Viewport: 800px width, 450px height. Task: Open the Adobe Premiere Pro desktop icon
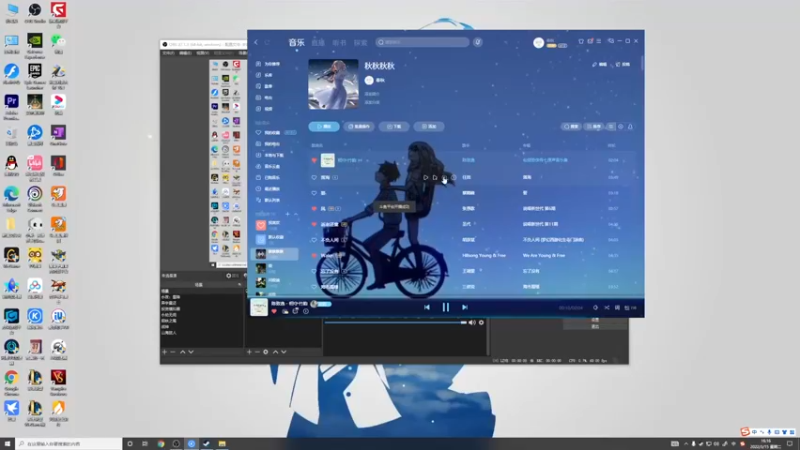click(11, 106)
